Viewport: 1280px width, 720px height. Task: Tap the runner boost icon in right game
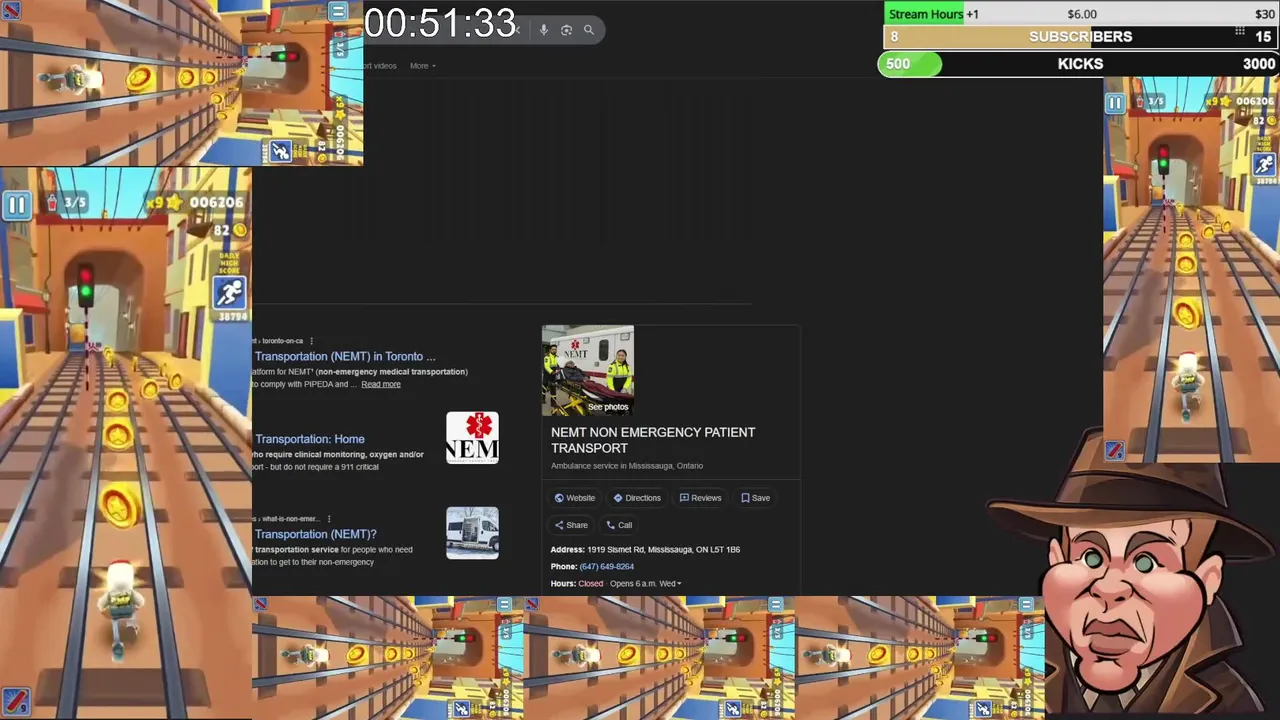click(1265, 165)
